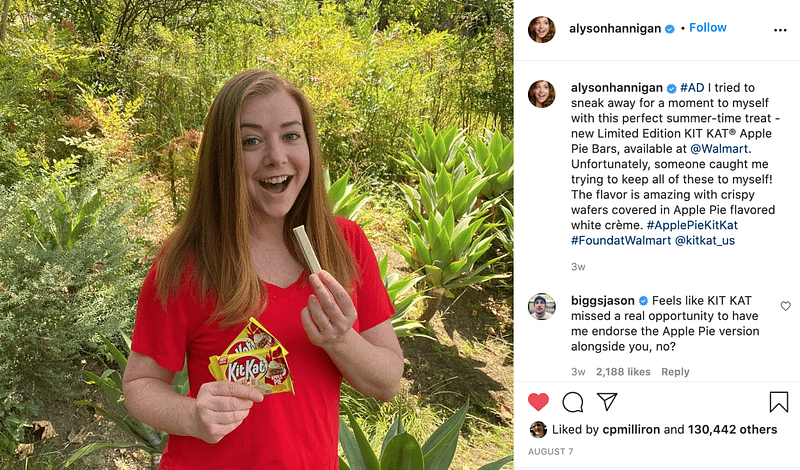Screen dimensions: 800x470
Task: Visit the @Walmart mention
Action: click(x=719, y=149)
